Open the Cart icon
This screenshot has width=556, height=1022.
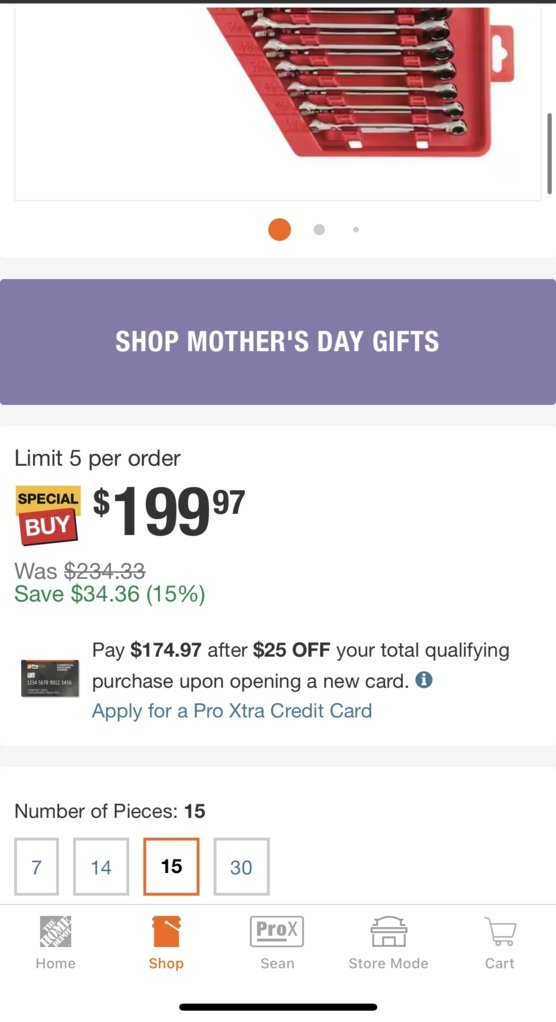coord(500,931)
